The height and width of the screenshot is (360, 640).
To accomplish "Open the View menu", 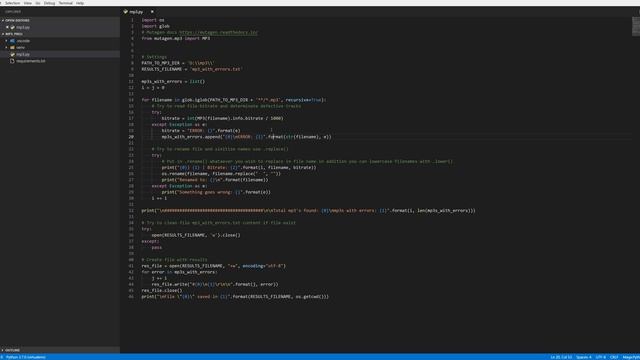I will pos(28,3).
